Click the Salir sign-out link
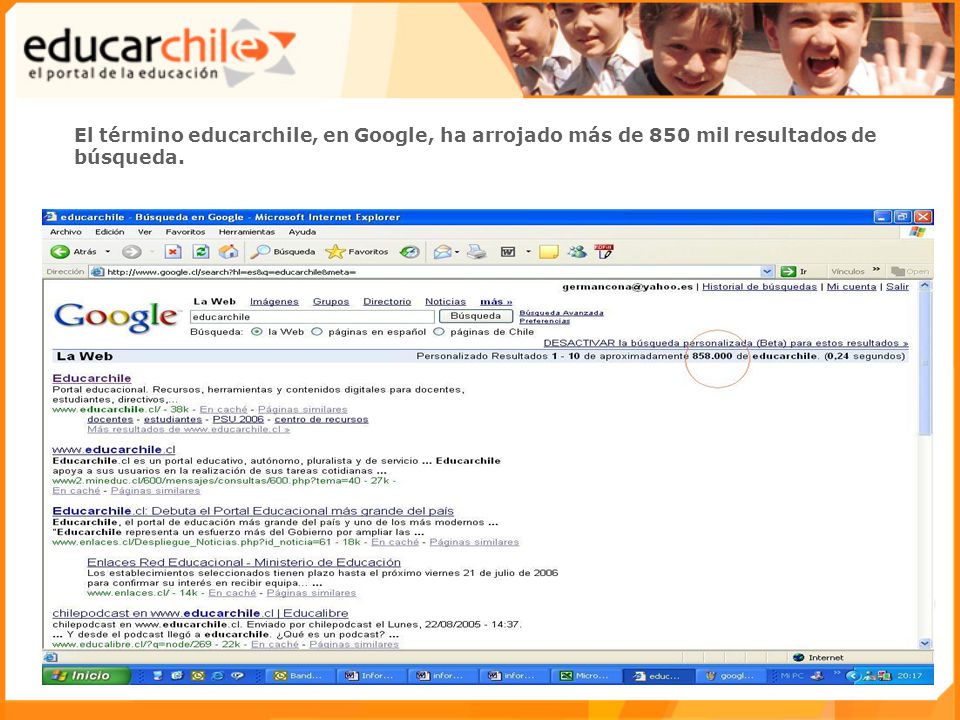 click(898, 287)
